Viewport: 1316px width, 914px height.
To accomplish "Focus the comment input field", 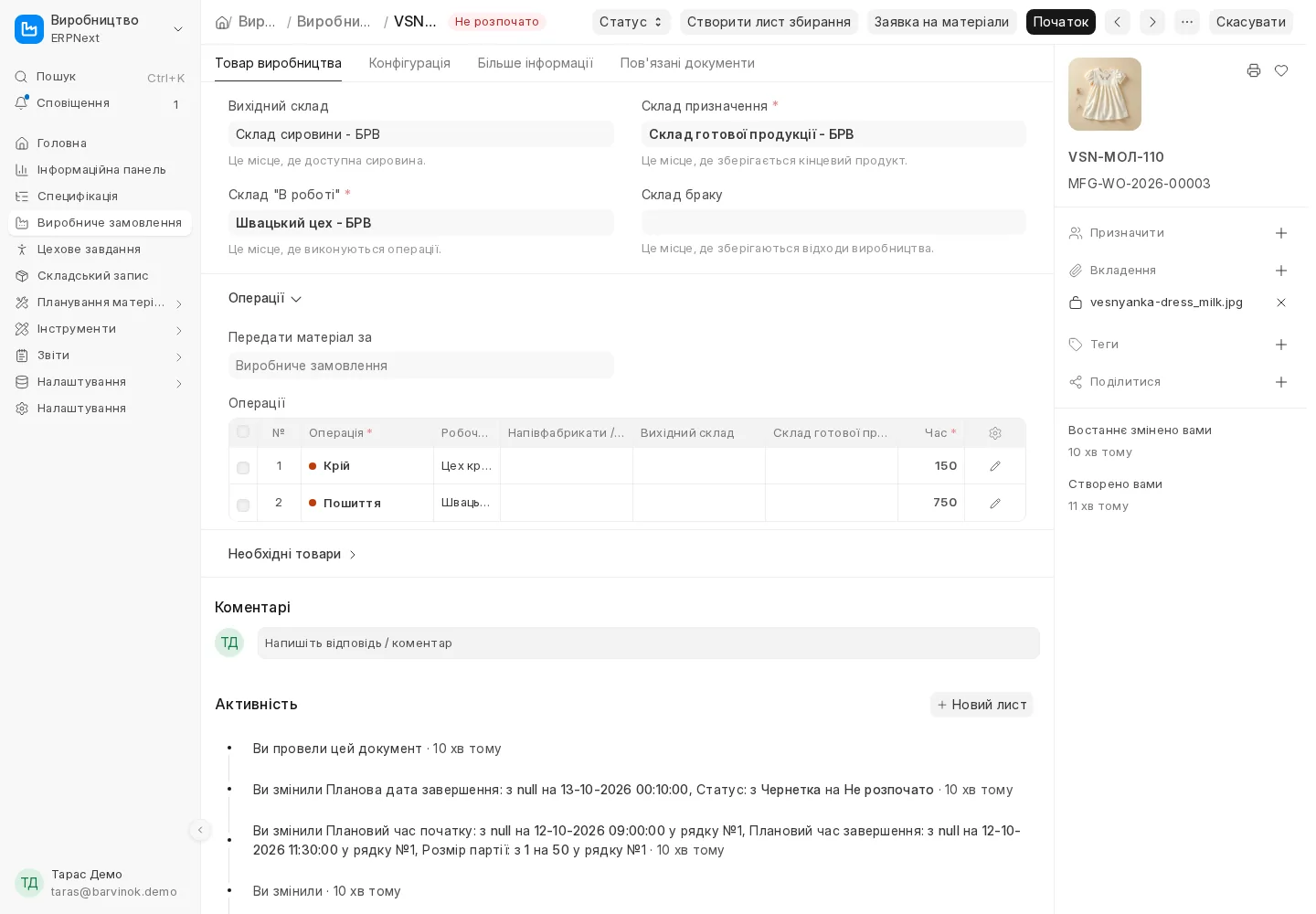I will pos(648,643).
